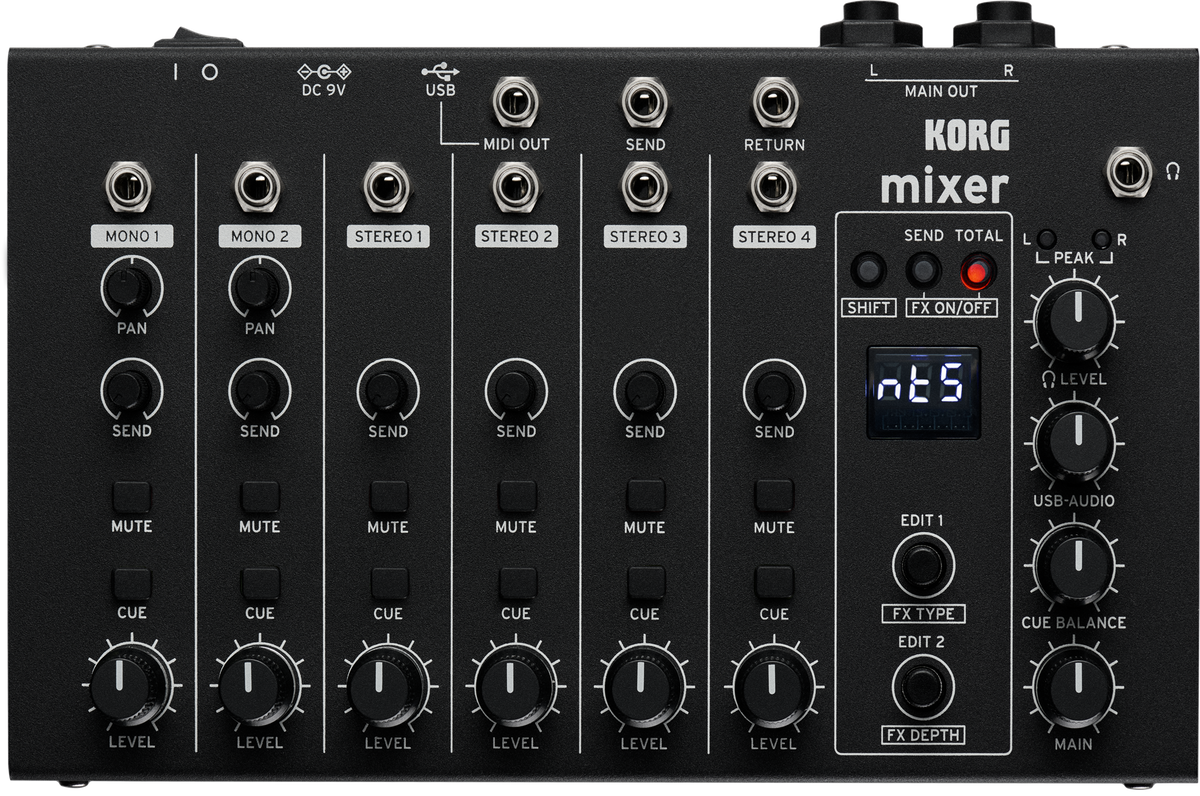Click the STEREO 3 SEND knob
Image resolution: width=1200 pixels, height=796 pixels.
645,390
